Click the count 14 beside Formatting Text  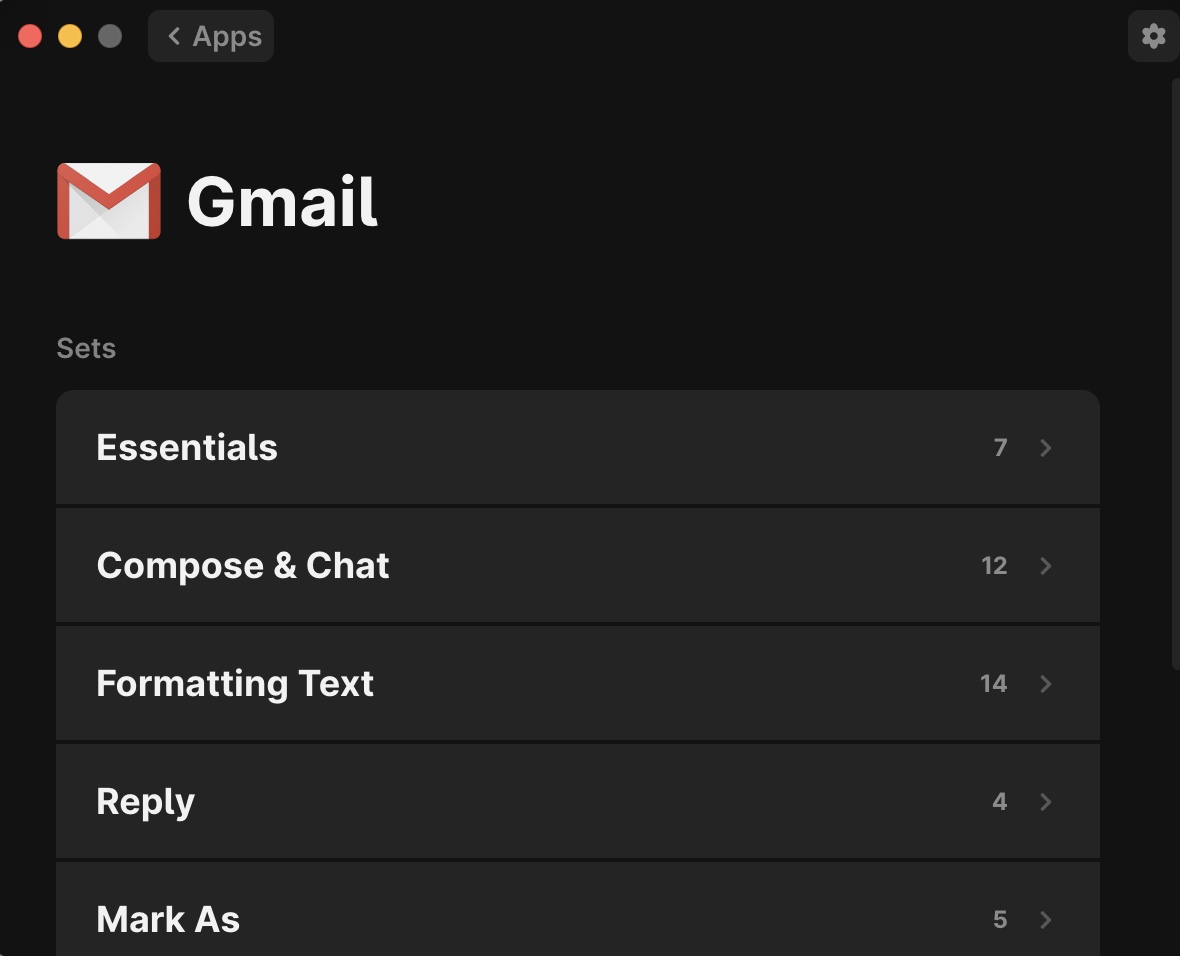(x=993, y=684)
